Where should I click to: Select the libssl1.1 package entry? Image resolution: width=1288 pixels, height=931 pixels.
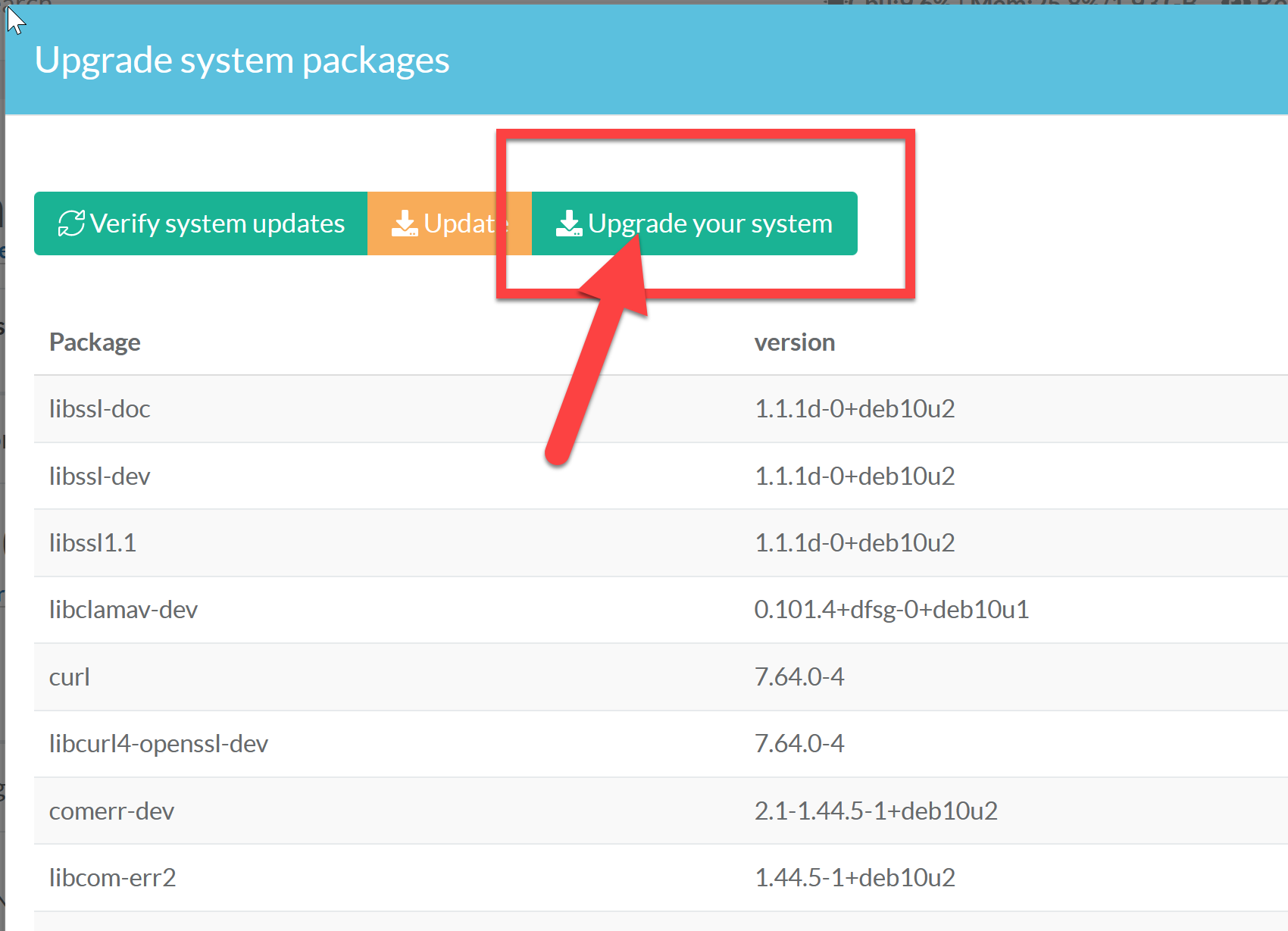click(x=92, y=543)
